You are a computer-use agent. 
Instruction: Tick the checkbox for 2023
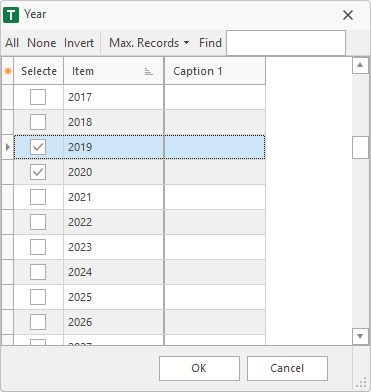click(x=38, y=247)
